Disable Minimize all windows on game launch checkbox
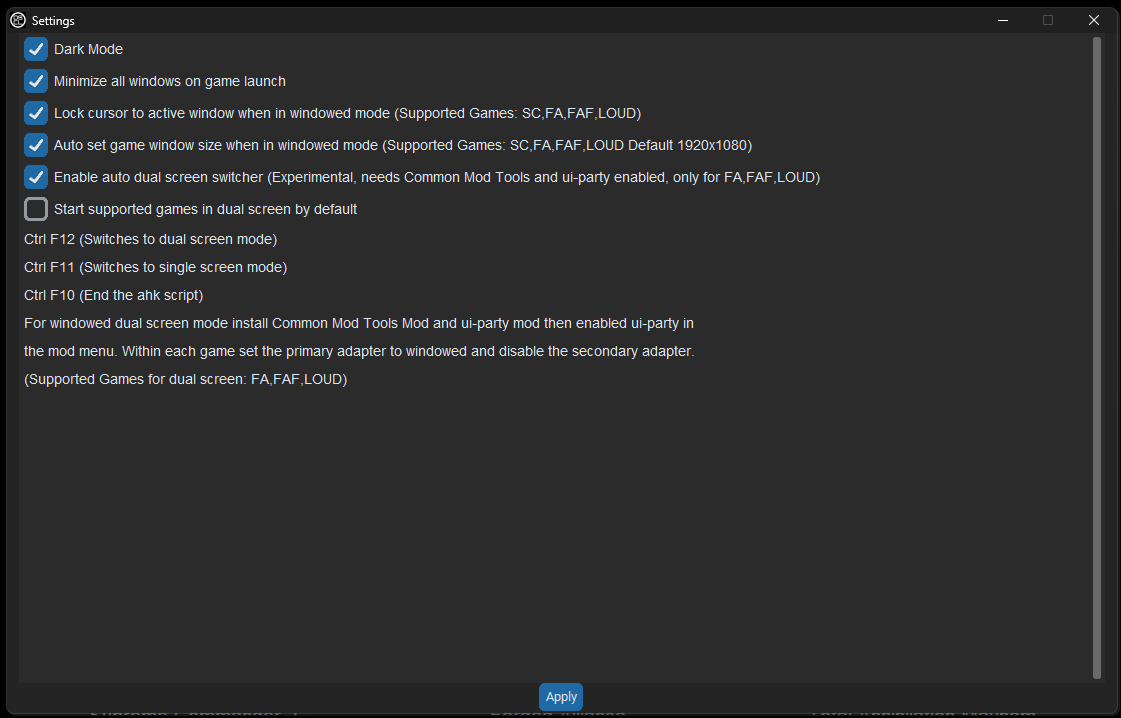Screen dimensions: 1121x718 36,82
